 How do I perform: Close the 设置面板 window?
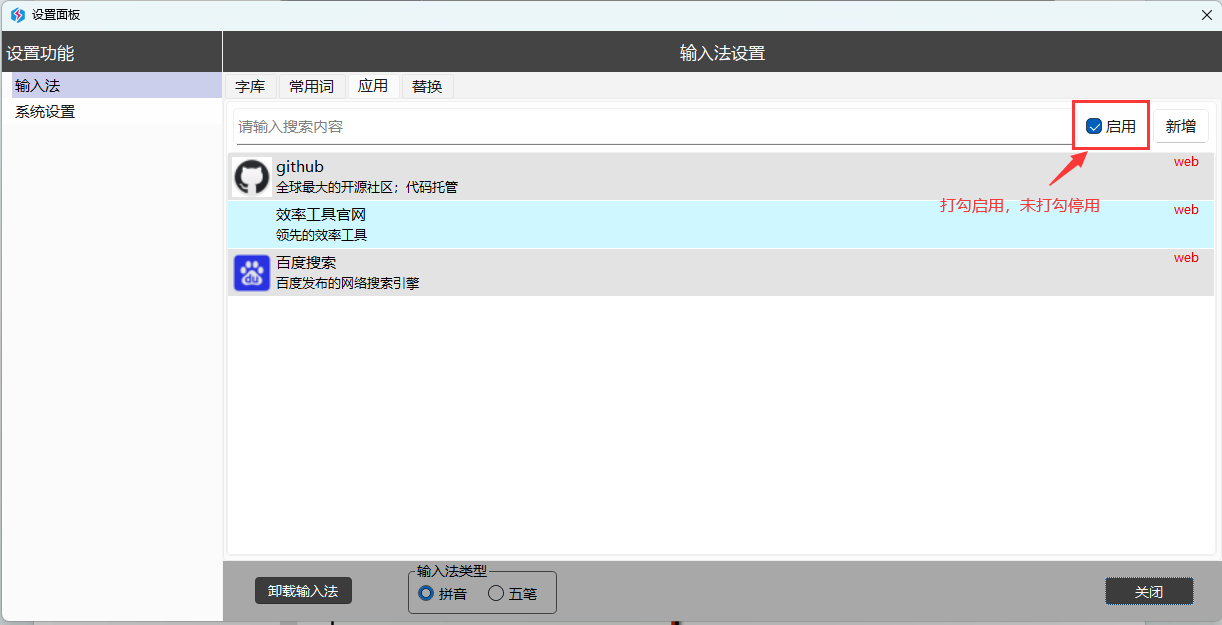tap(1205, 15)
